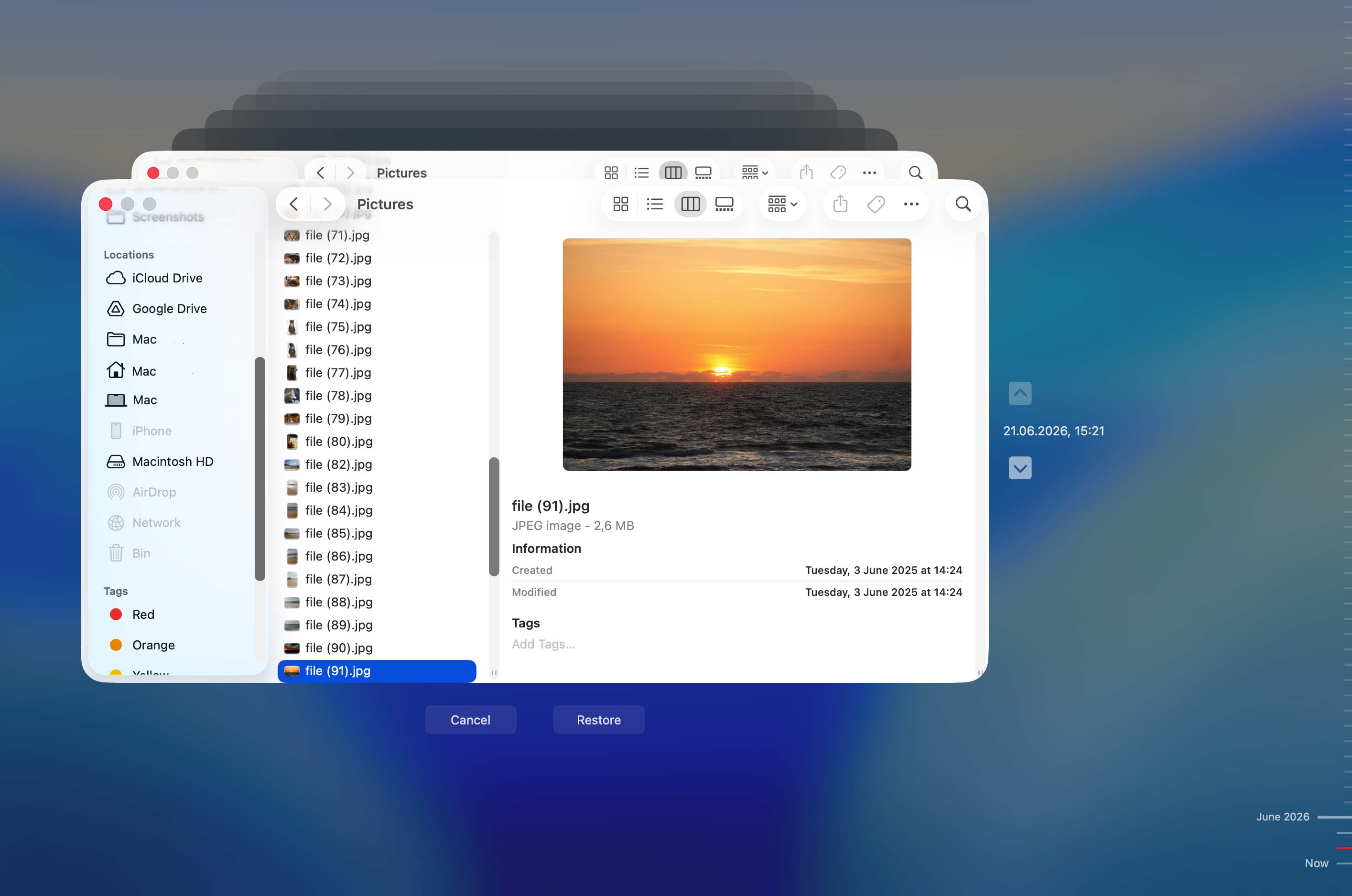Click the Restore button

598,720
